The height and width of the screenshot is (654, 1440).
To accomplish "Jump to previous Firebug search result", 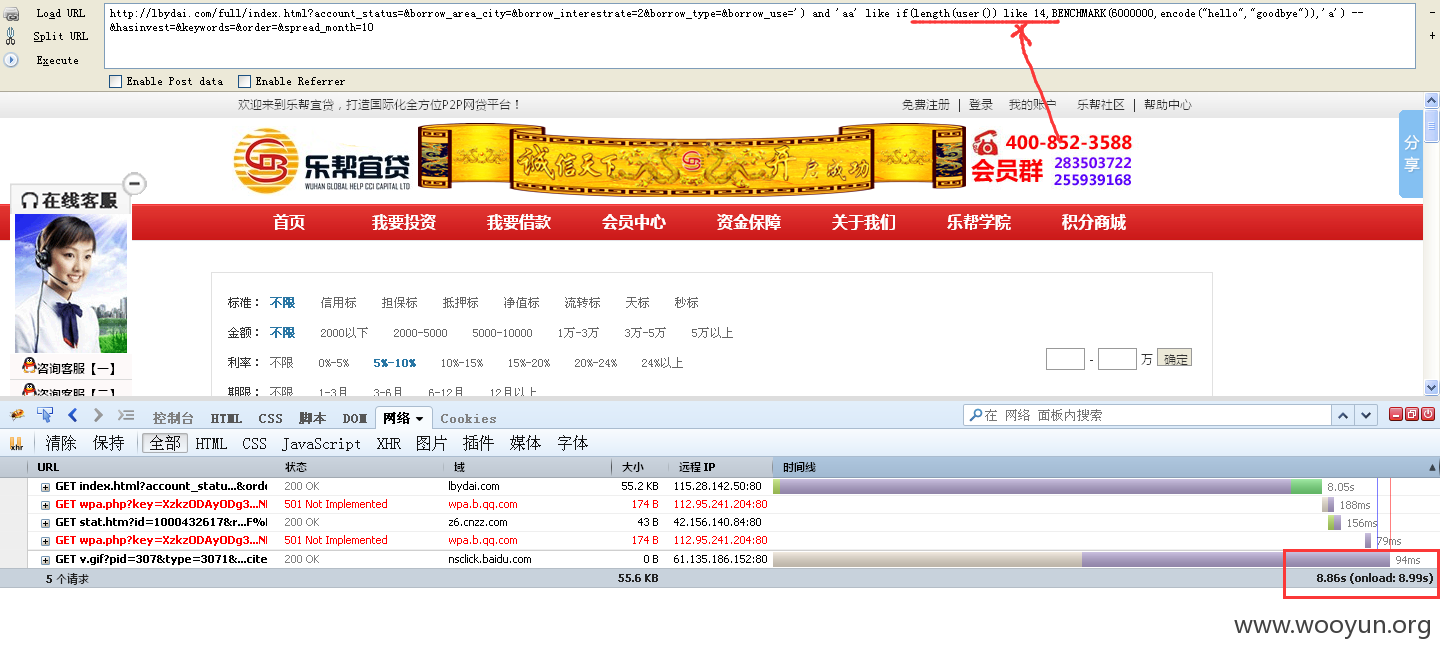I will [1345, 415].
